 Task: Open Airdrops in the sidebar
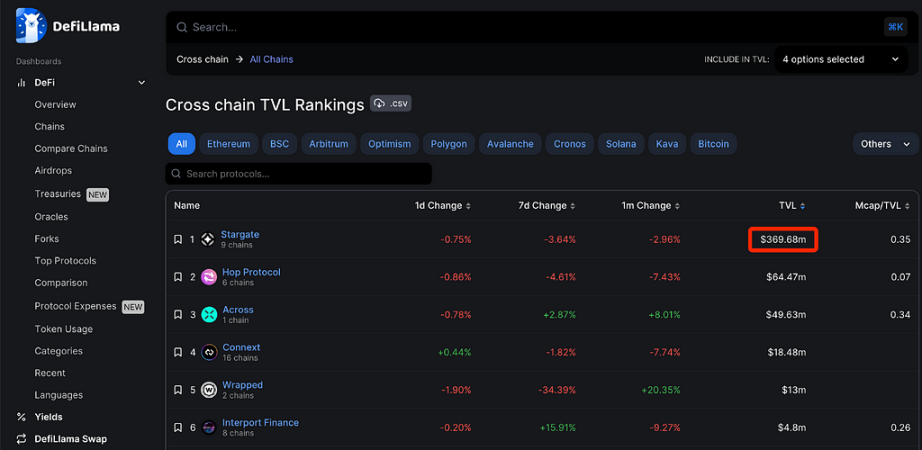tap(53, 171)
